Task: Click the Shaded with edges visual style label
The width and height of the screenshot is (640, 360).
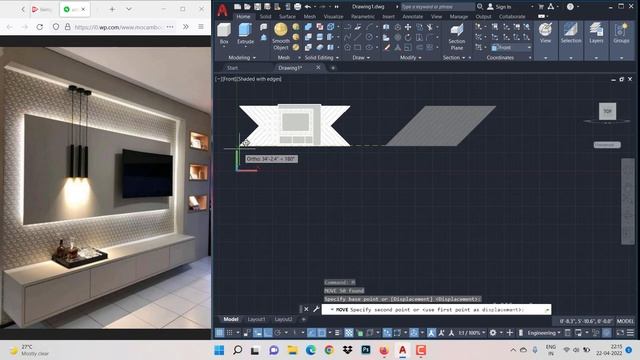Action: [260, 79]
